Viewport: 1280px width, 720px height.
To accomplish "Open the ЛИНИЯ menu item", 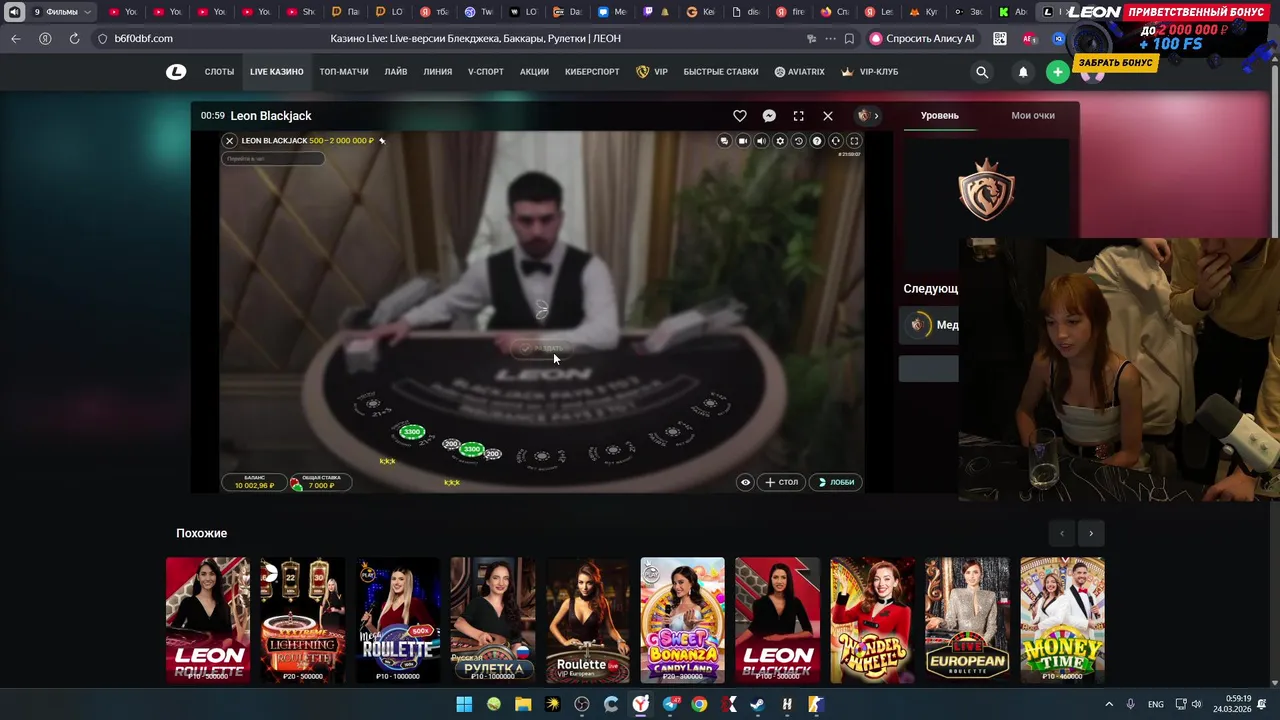I will [438, 72].
